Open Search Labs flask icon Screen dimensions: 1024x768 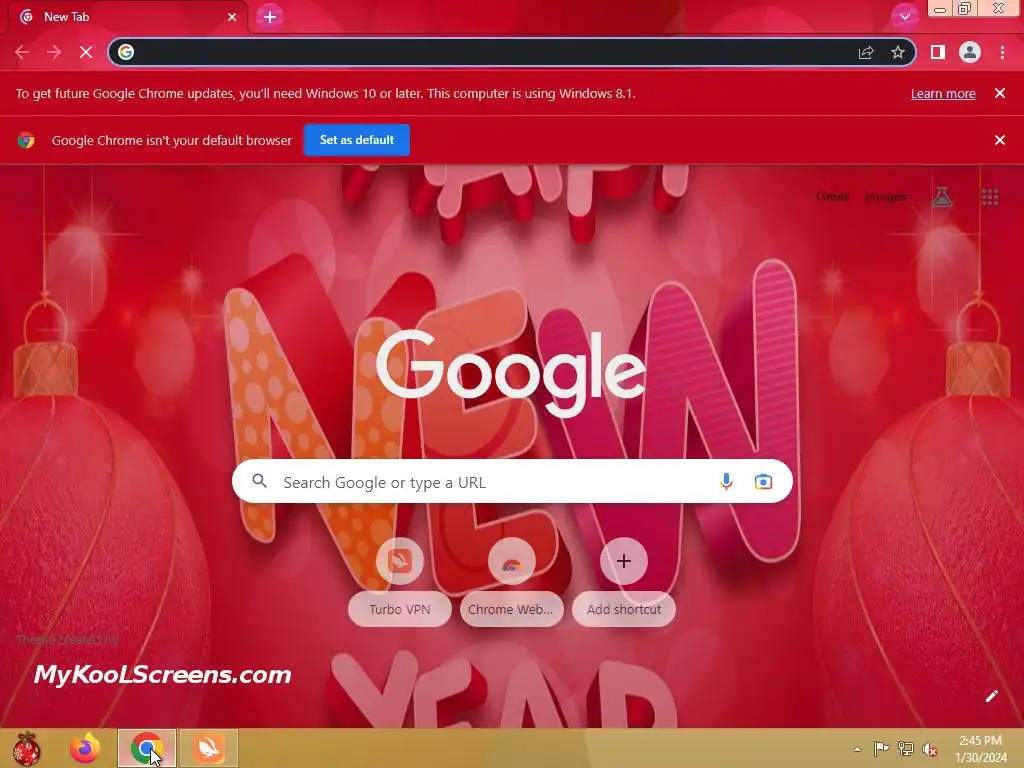(942, 197)
